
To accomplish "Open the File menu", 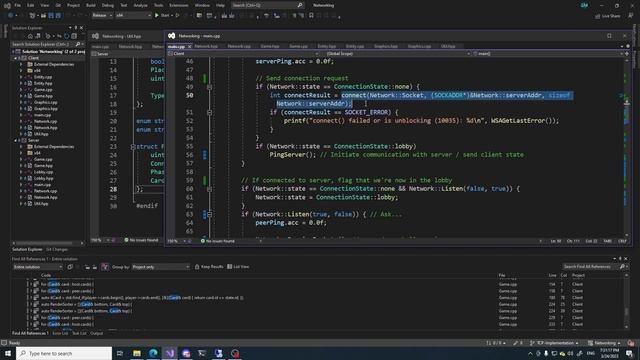I will coord(17,5).
